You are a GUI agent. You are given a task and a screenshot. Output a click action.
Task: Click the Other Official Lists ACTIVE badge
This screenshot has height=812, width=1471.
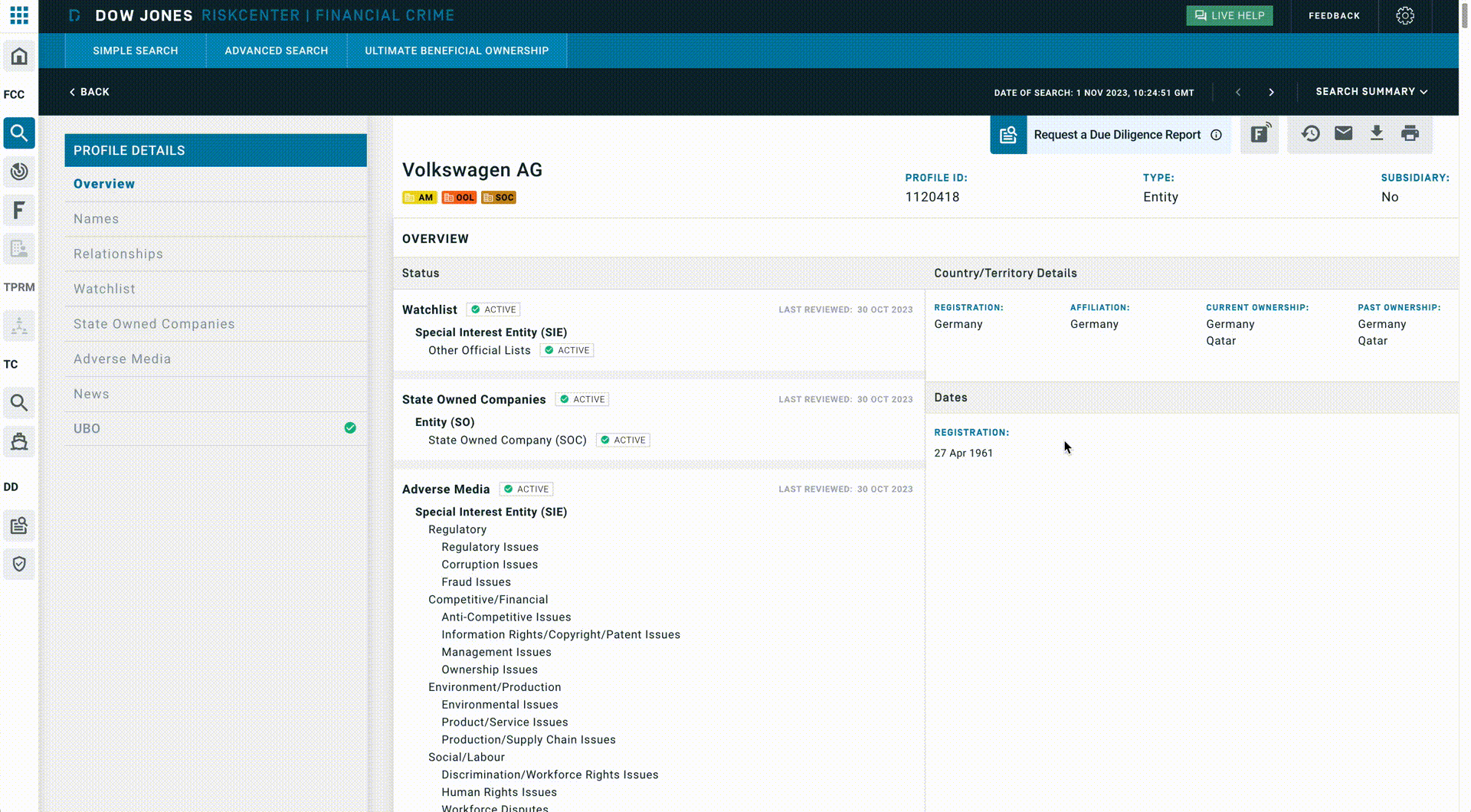tap(567, 350)
